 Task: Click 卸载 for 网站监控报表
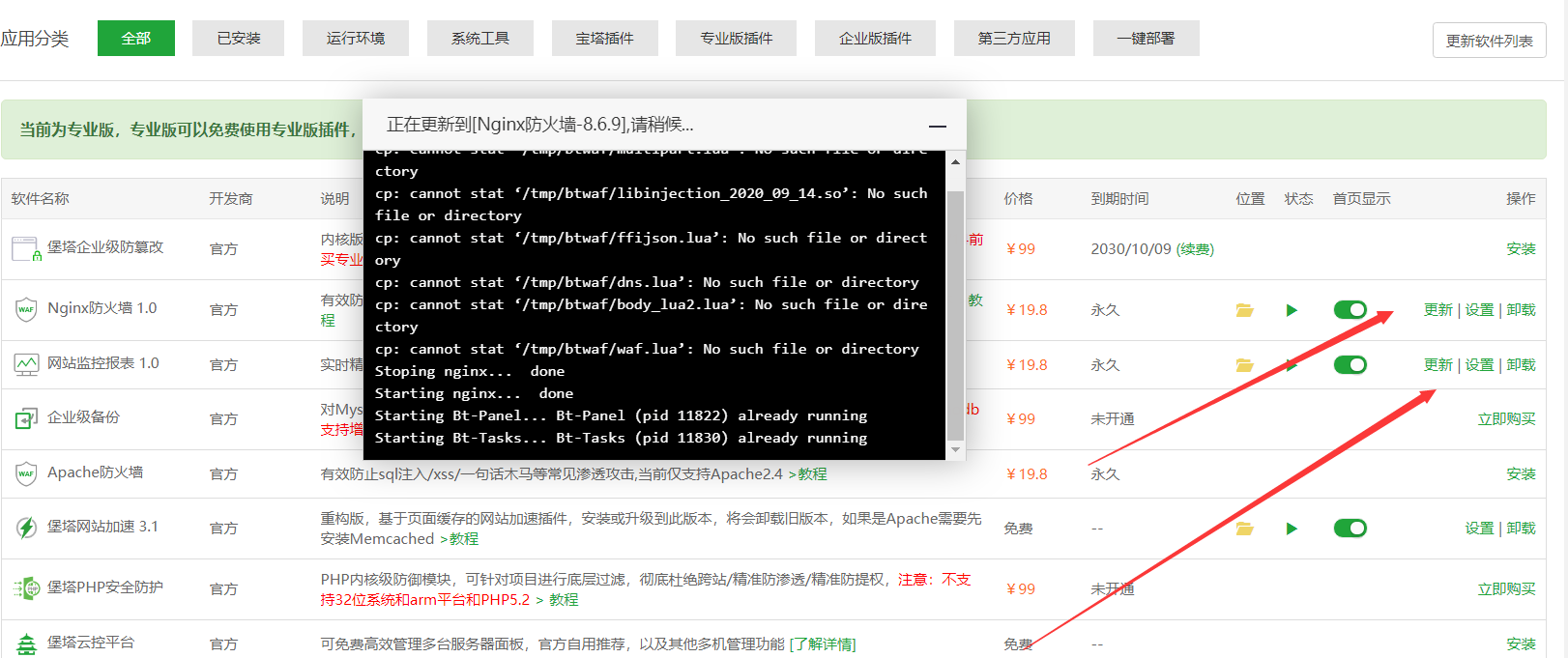(1521, 365)
